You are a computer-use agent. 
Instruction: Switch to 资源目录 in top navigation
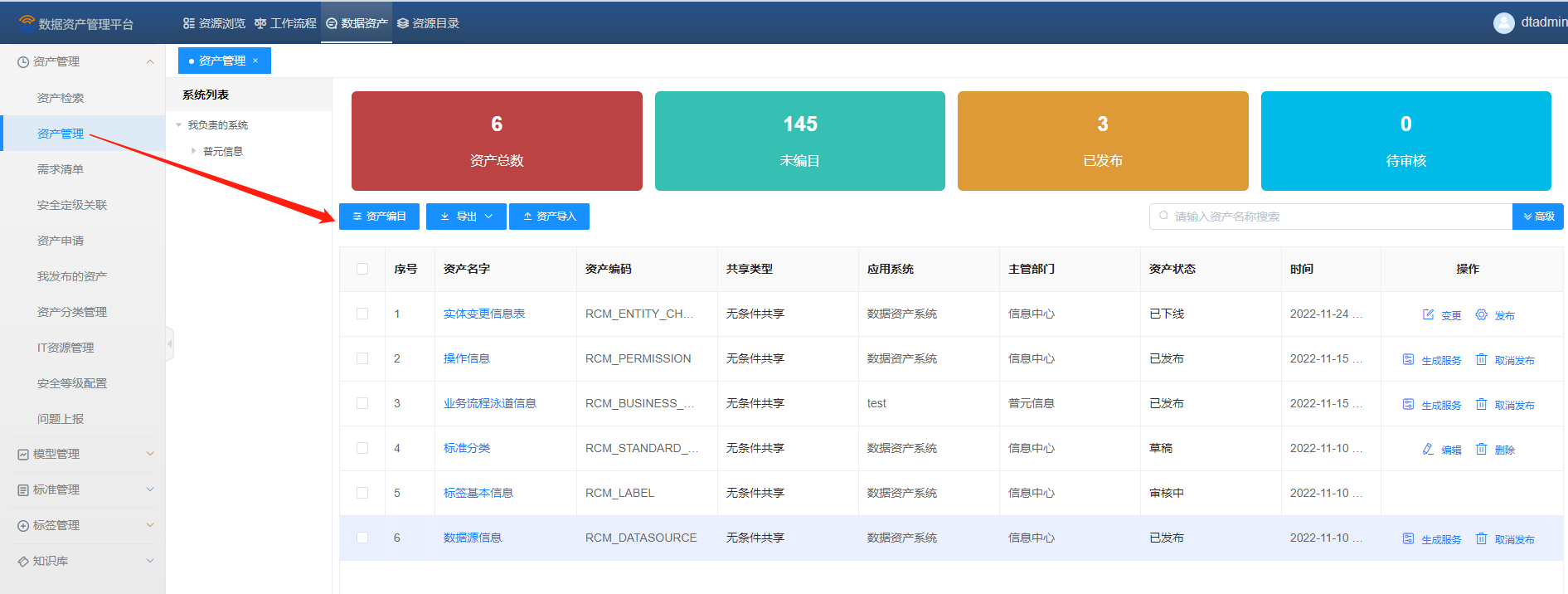[x=428, y=23]
